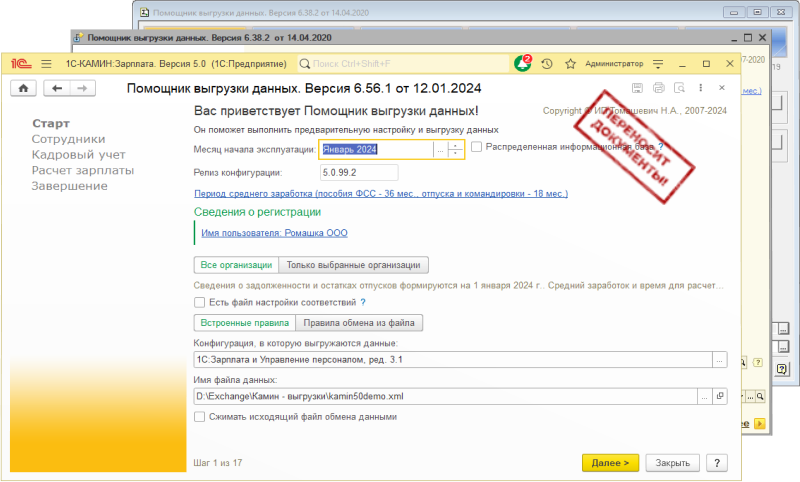Open the 1C main menu hamburger icon
Screen dimensions: 800x482
coord(46,64)
